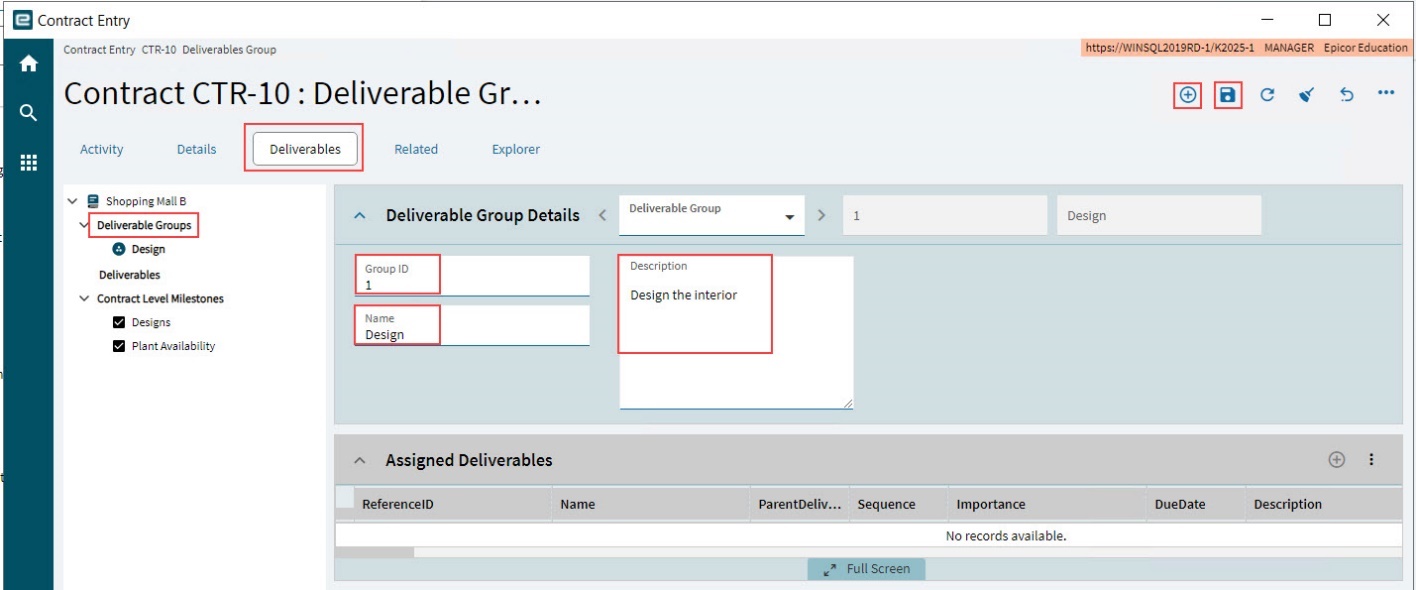Click the read-only field showing 1
The width and height of the screenshot is (1416, 590).
[945, 215]
